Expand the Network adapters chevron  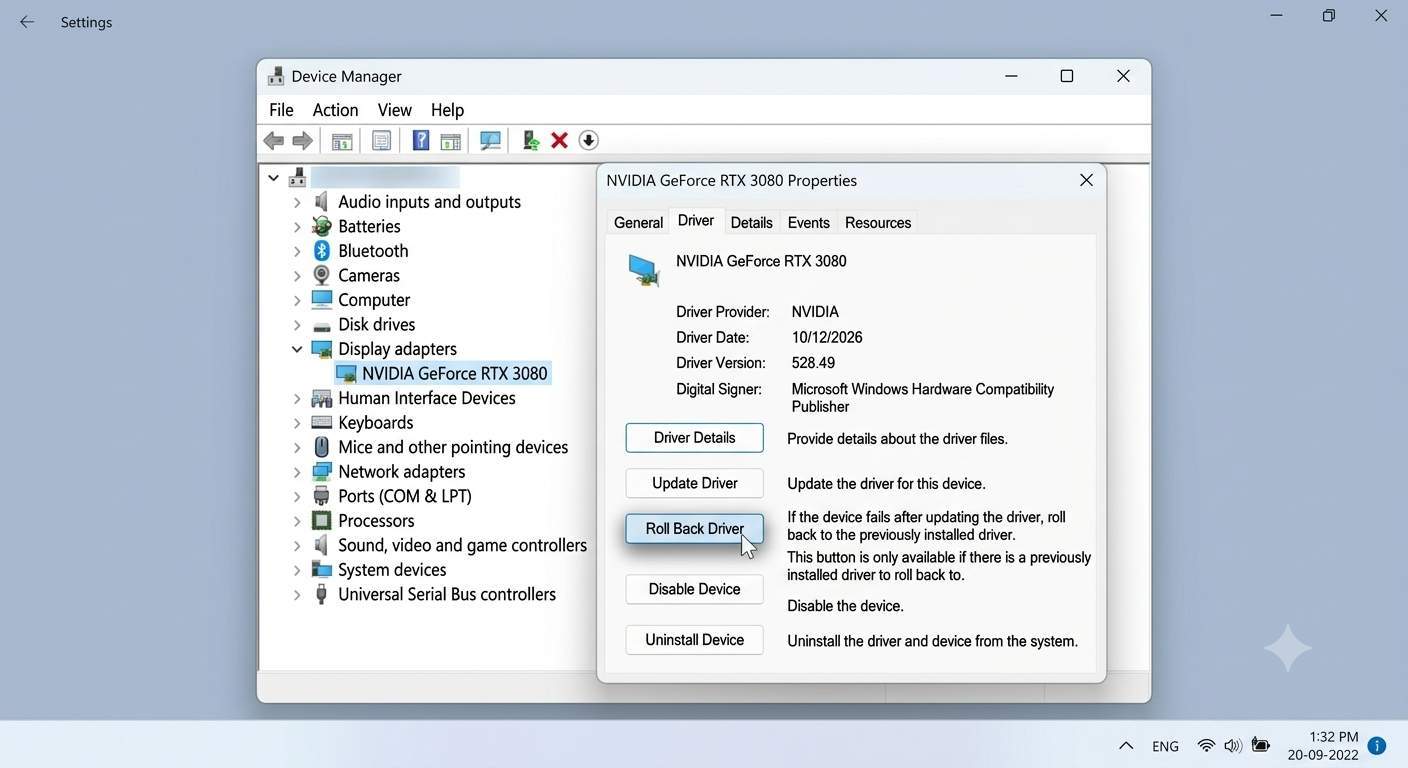297,472
